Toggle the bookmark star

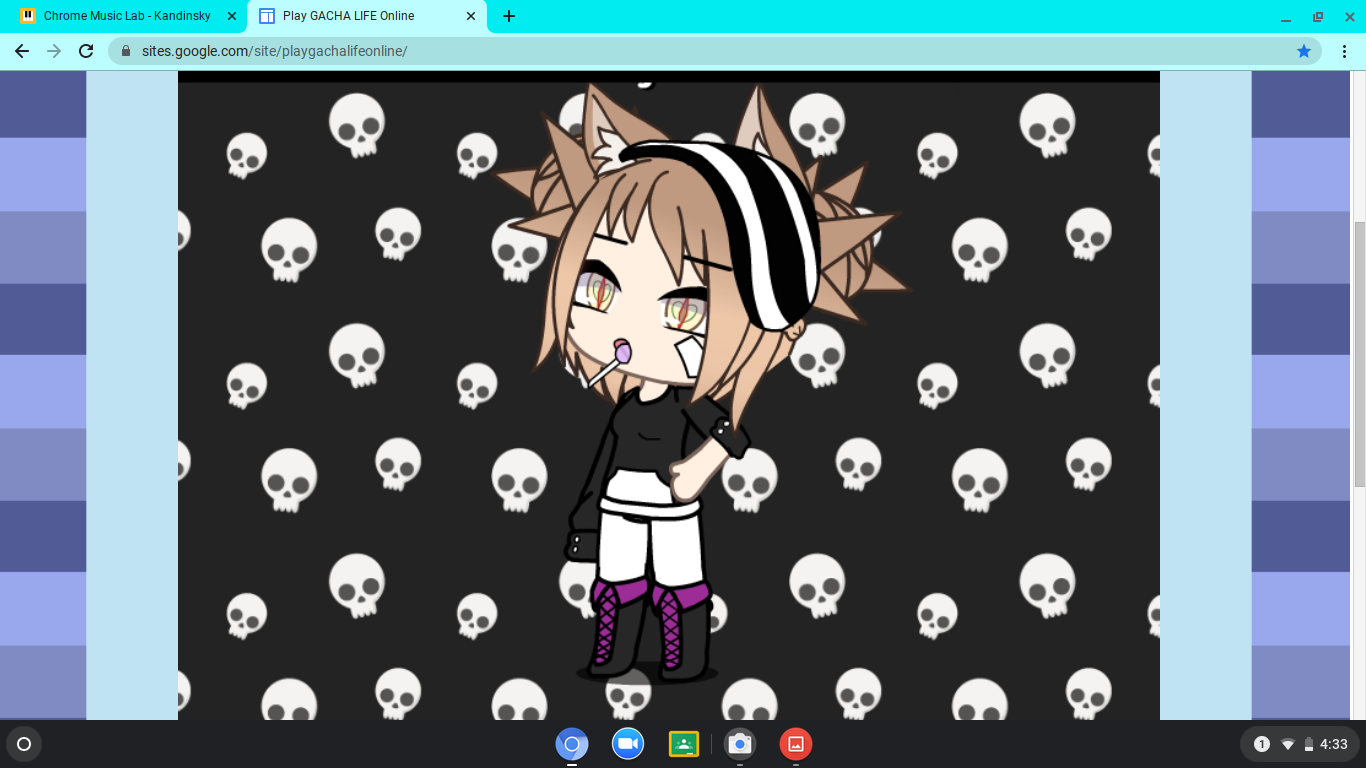pos(1304,51)
